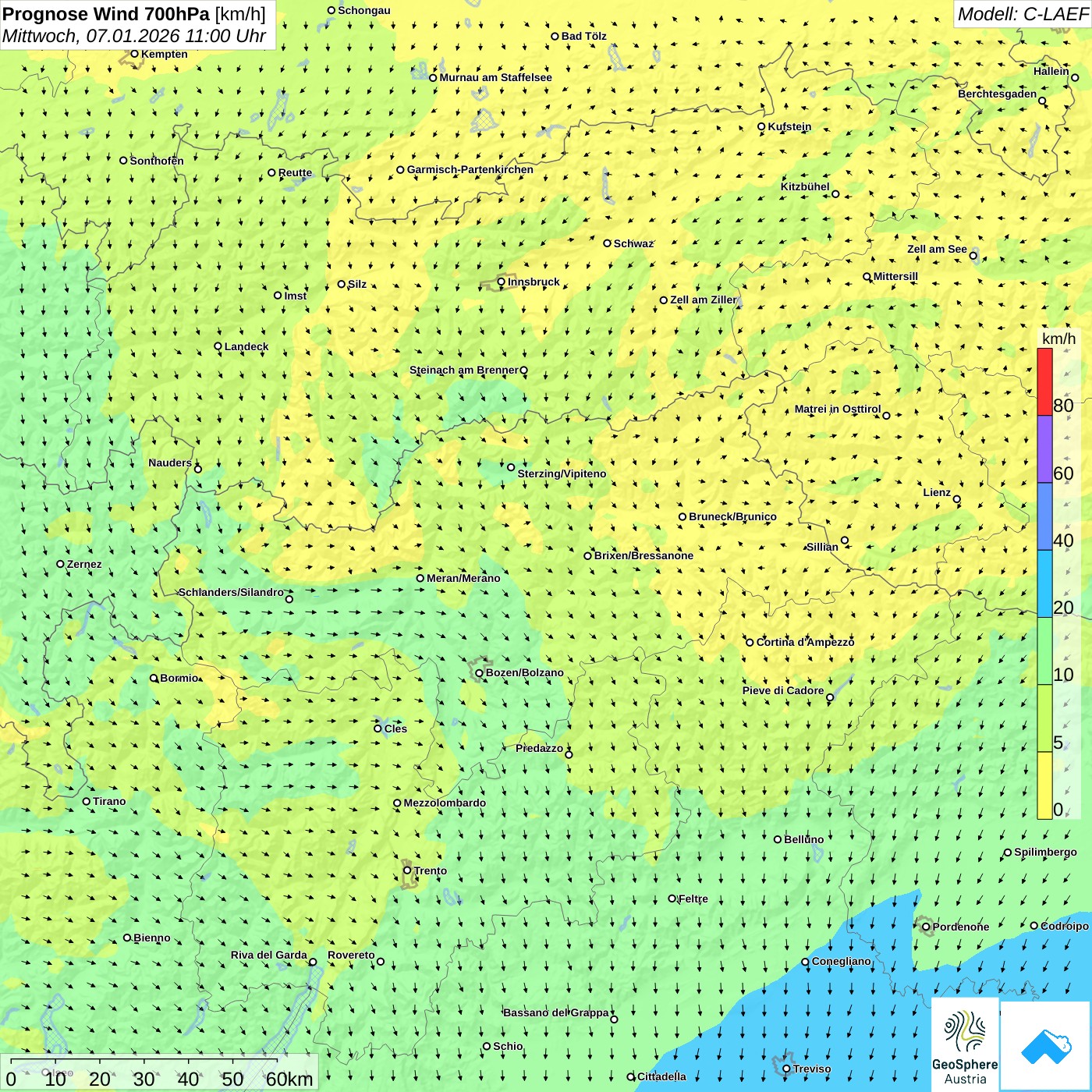Click the Pieve di Cadore label
Image resolution: width=1092 pixels, height=1092 pixels.
[783, 690]
